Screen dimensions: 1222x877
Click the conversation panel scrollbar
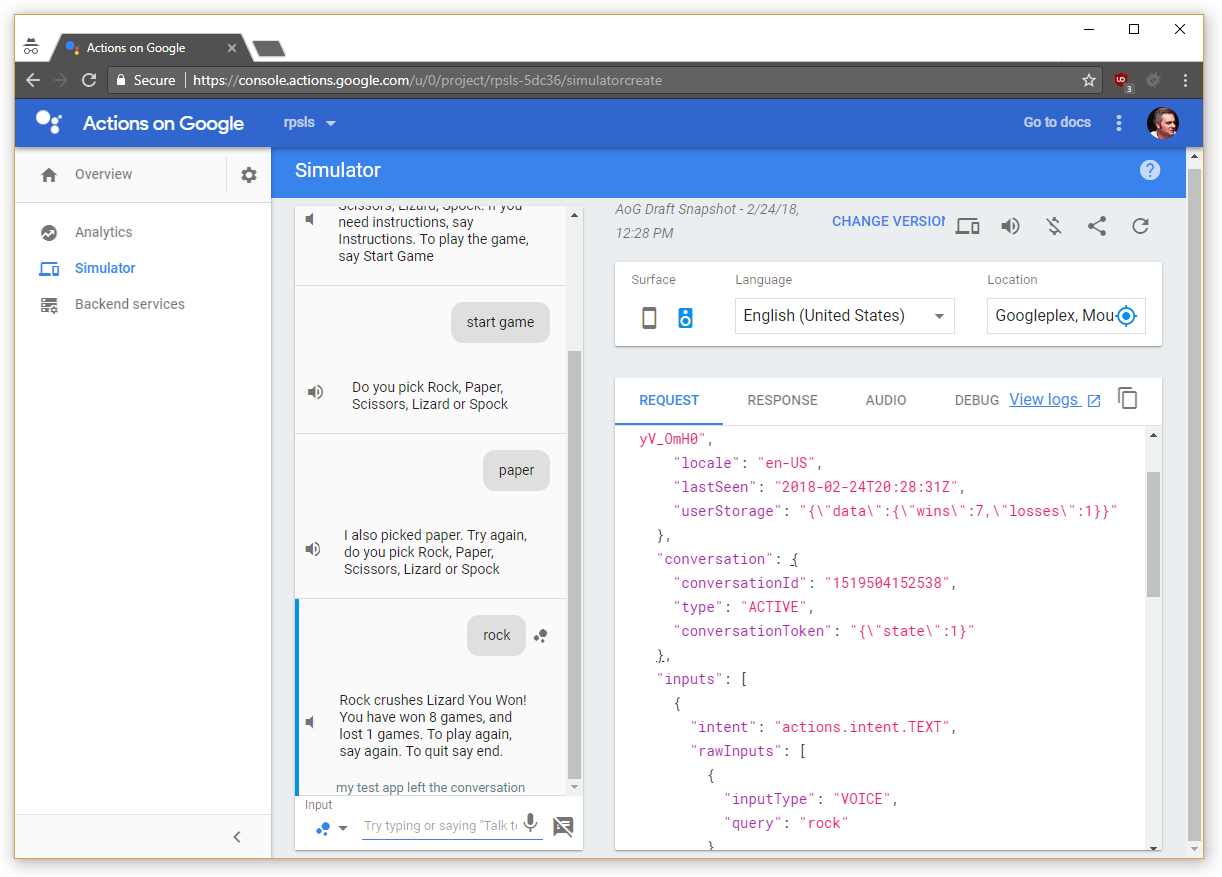pyautogui.click(x=574, y=560)
